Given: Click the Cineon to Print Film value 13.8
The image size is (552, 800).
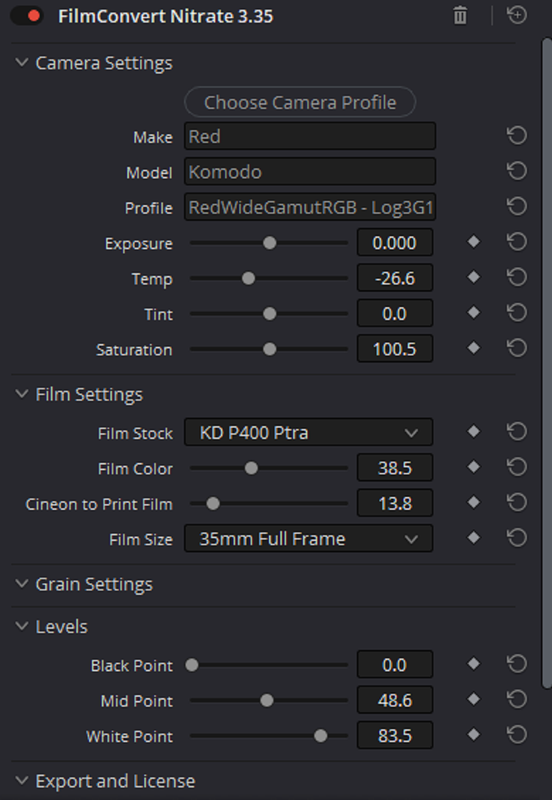Looking at the screenshot, I should [395, 504].
